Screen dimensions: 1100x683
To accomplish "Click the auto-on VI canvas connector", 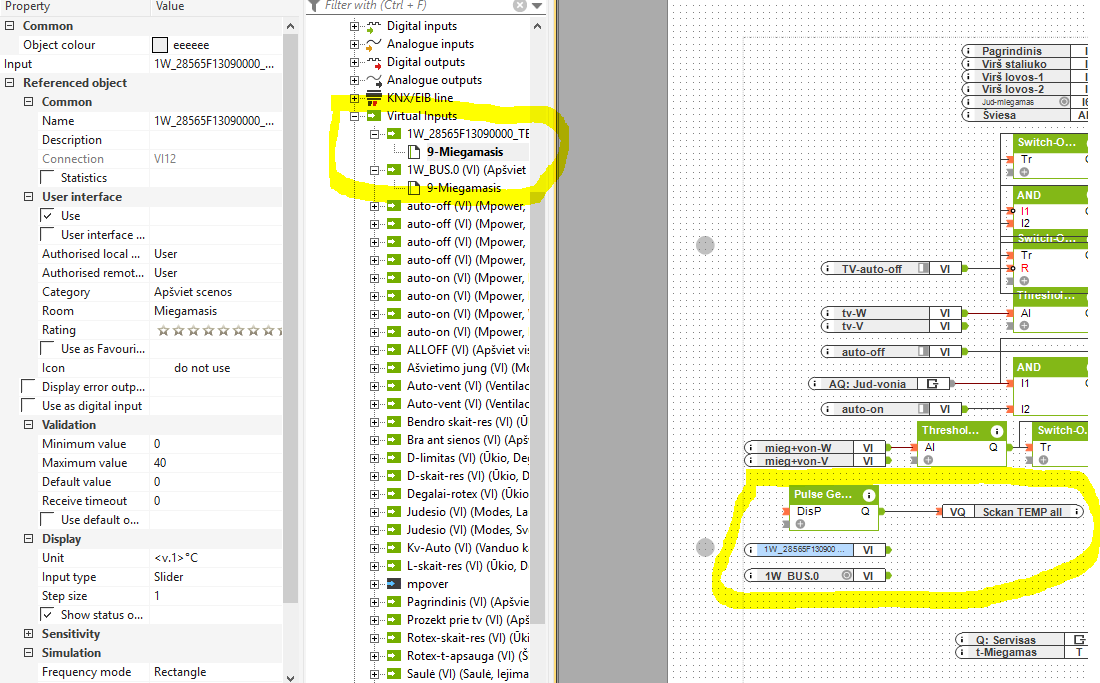I will coord(891,409).
